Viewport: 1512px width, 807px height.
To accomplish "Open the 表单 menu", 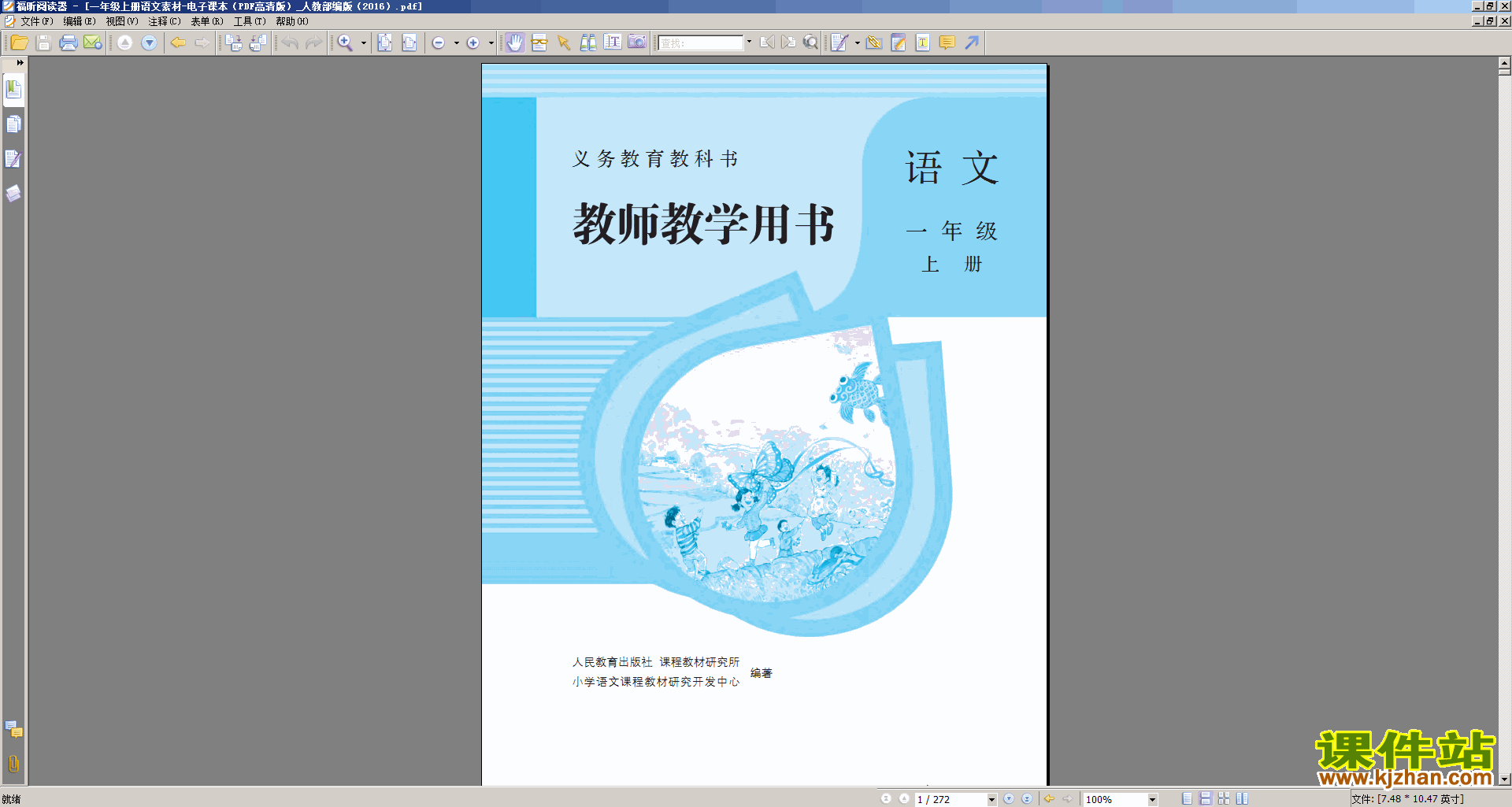I will [207, 21].
